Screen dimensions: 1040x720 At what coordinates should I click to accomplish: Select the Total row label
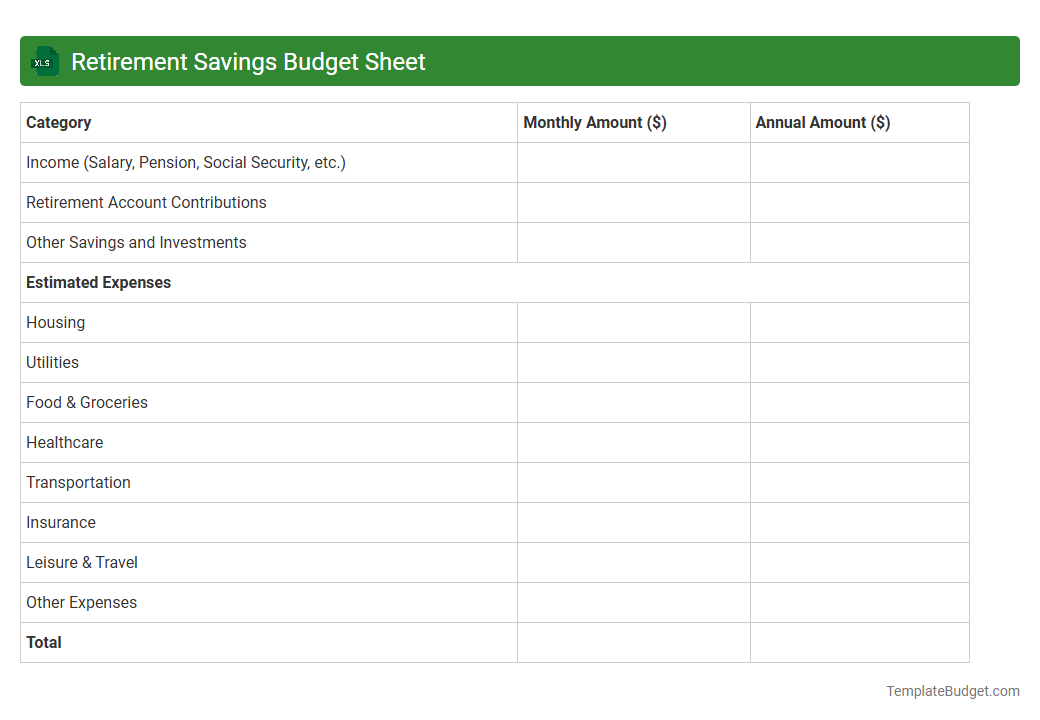[x=43, y=642]
